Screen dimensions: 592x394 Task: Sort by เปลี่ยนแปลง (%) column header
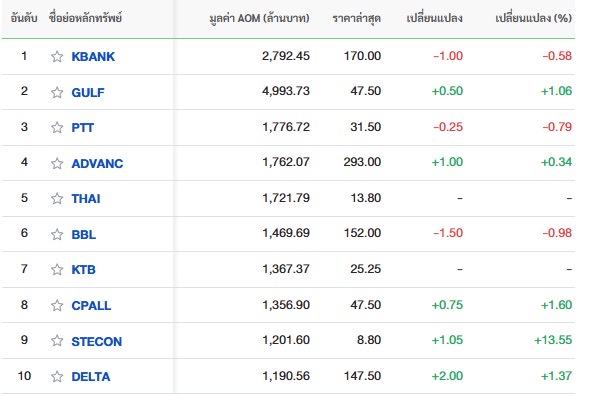click(533, 18)
